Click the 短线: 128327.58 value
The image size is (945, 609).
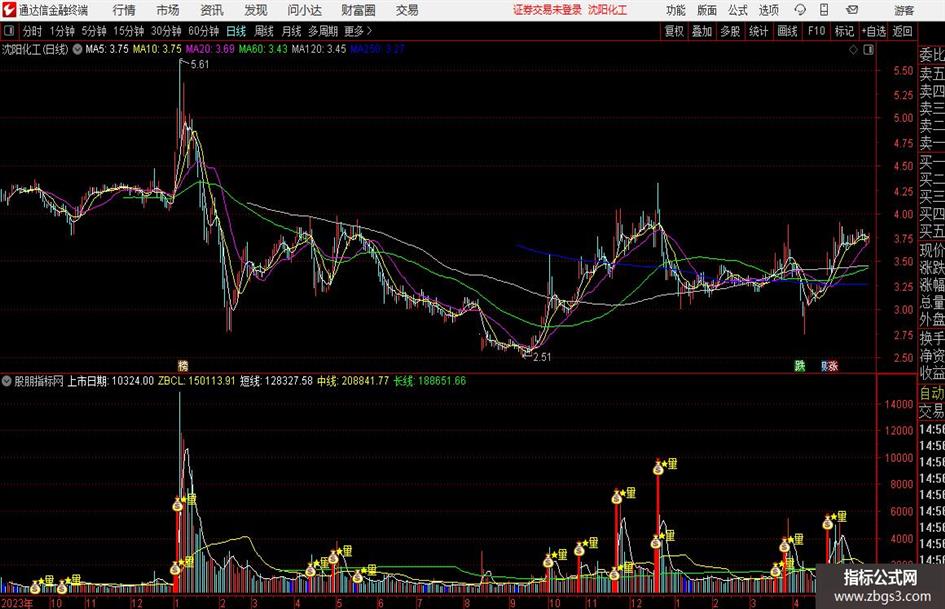coord(277,381)
